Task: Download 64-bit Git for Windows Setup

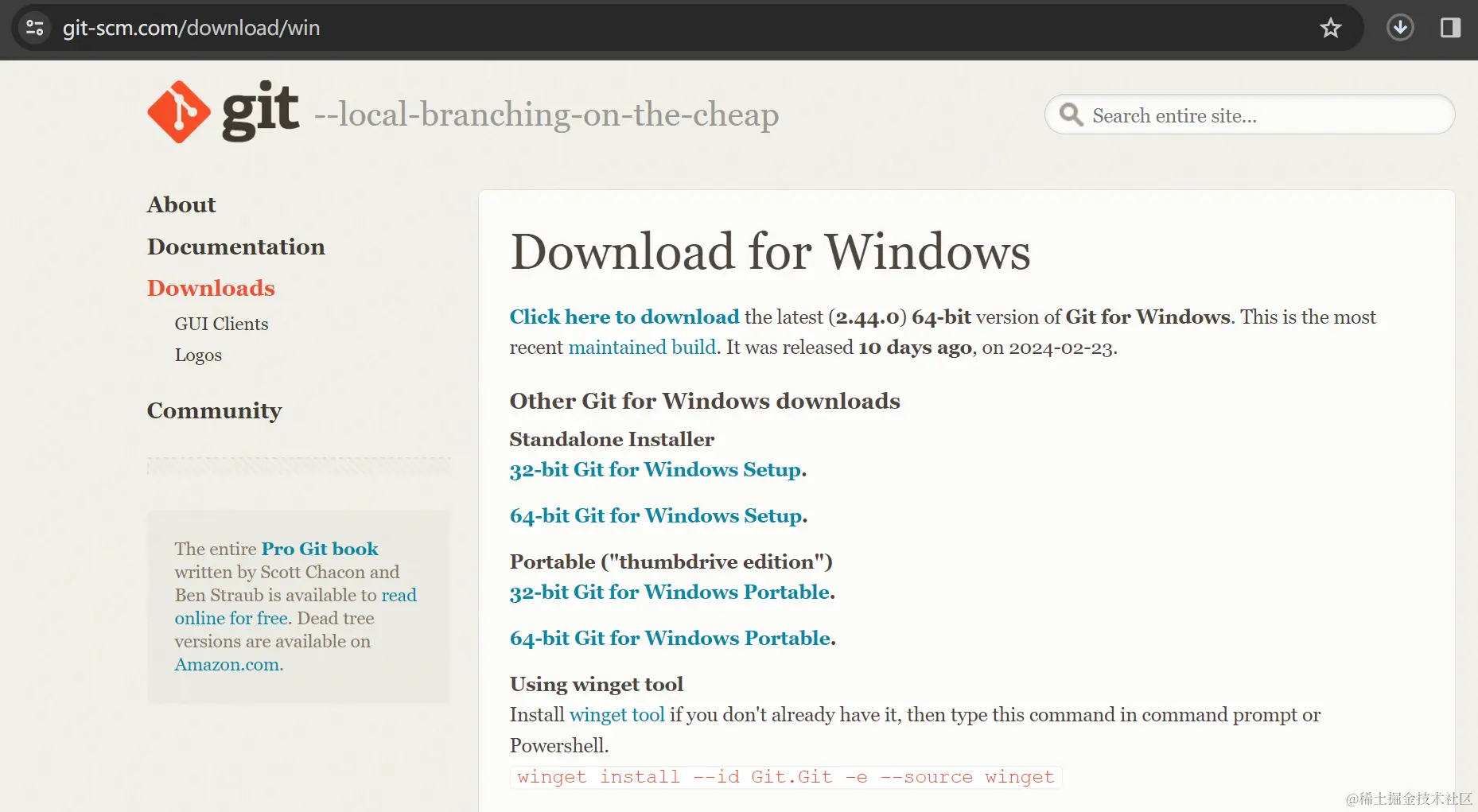Action: pyautogui.click(x=656, y=516)
